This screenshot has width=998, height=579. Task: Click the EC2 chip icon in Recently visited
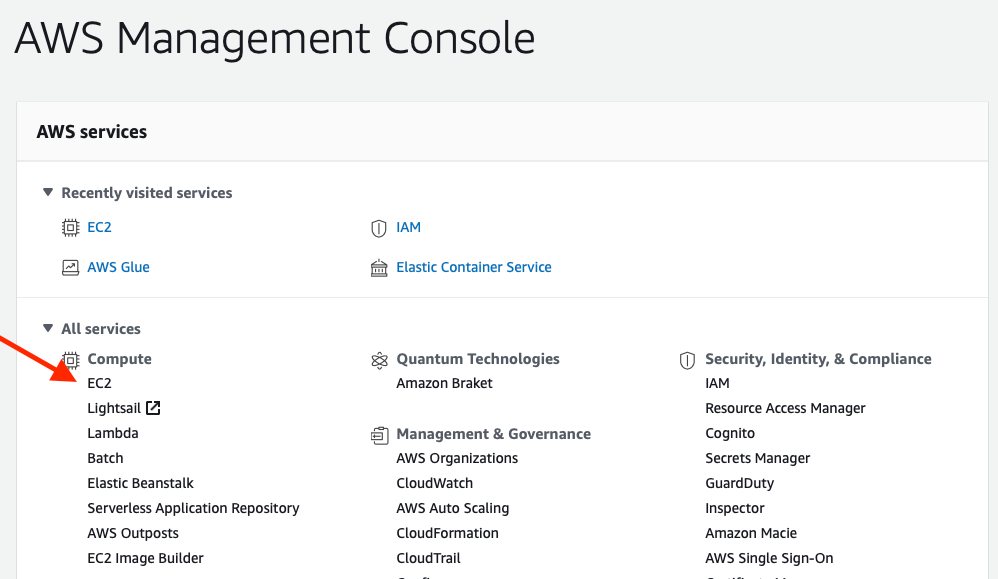pos(70,228)
